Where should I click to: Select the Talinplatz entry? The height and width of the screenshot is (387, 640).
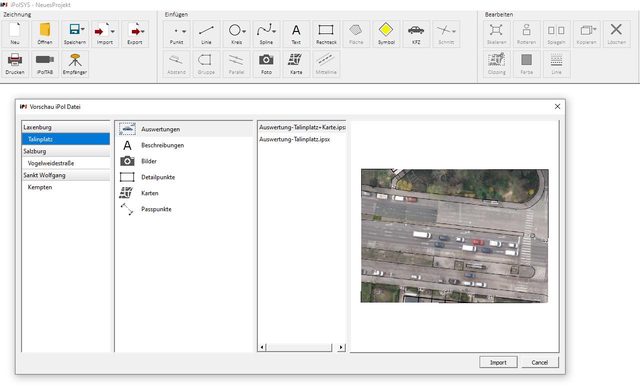coord(66,139)
